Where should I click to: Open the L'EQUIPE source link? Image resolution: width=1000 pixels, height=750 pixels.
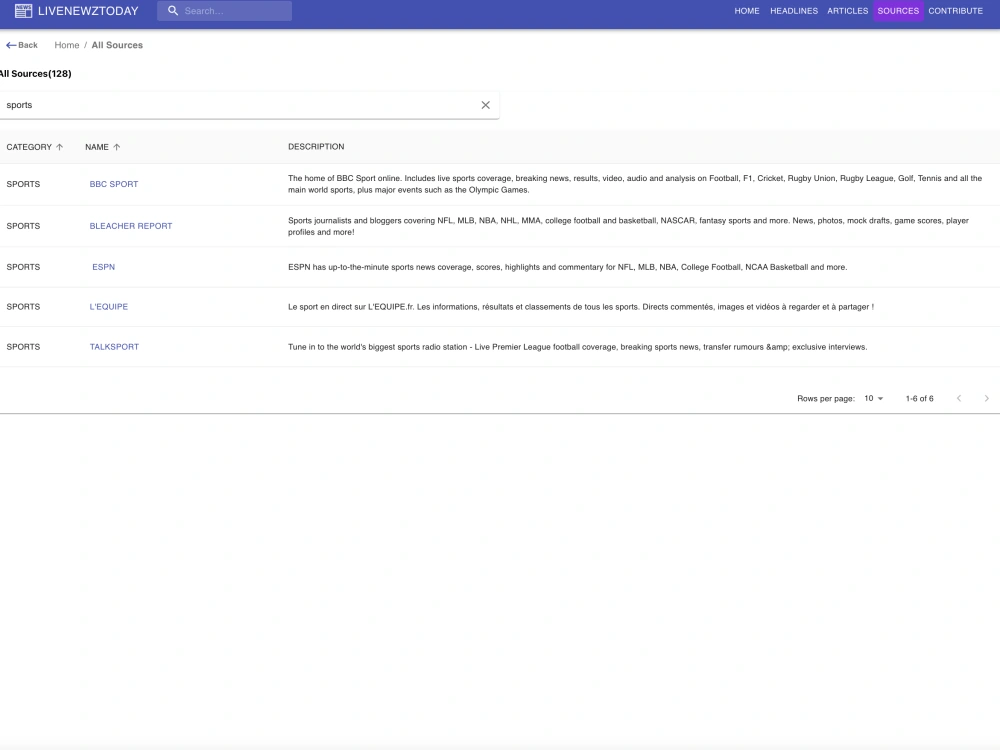click(108, 307)
